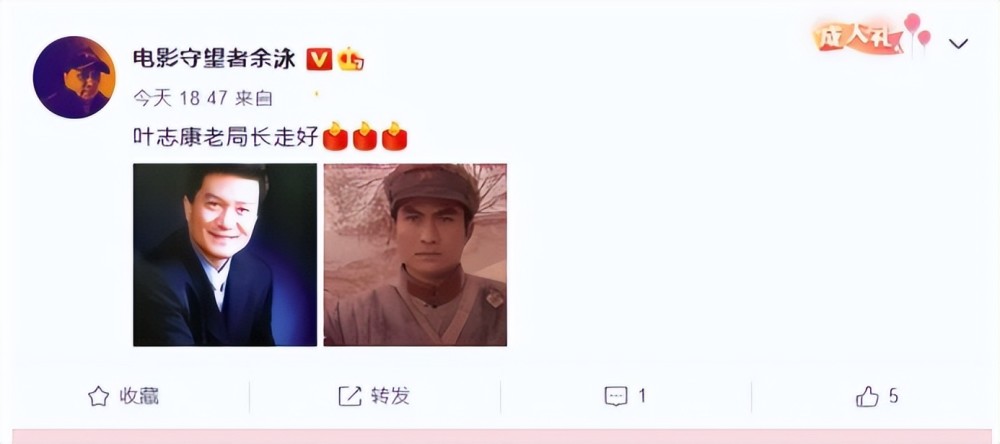Viewport: 1000px width, 444px height.
Task: Open the comment speech bubble icon
Action: (x=615, y=396)
